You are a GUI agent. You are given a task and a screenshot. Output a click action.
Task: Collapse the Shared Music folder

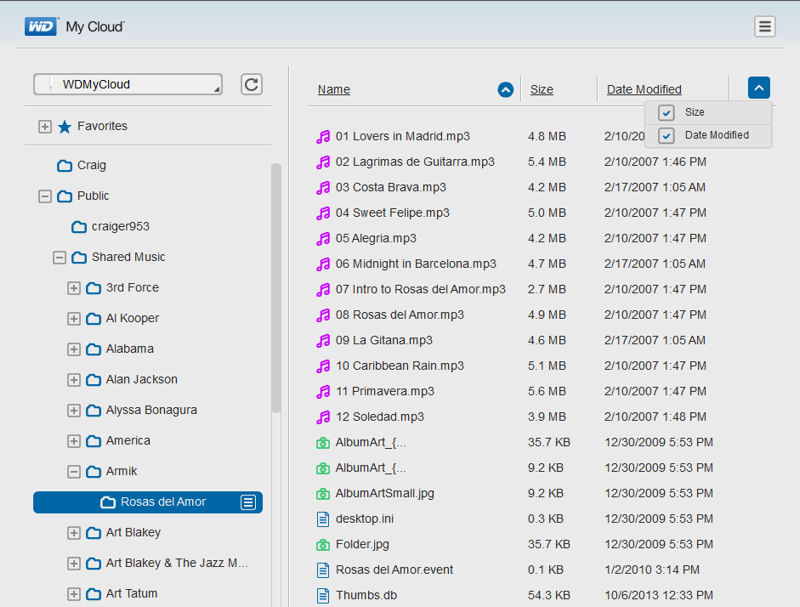tap(59, 257)
